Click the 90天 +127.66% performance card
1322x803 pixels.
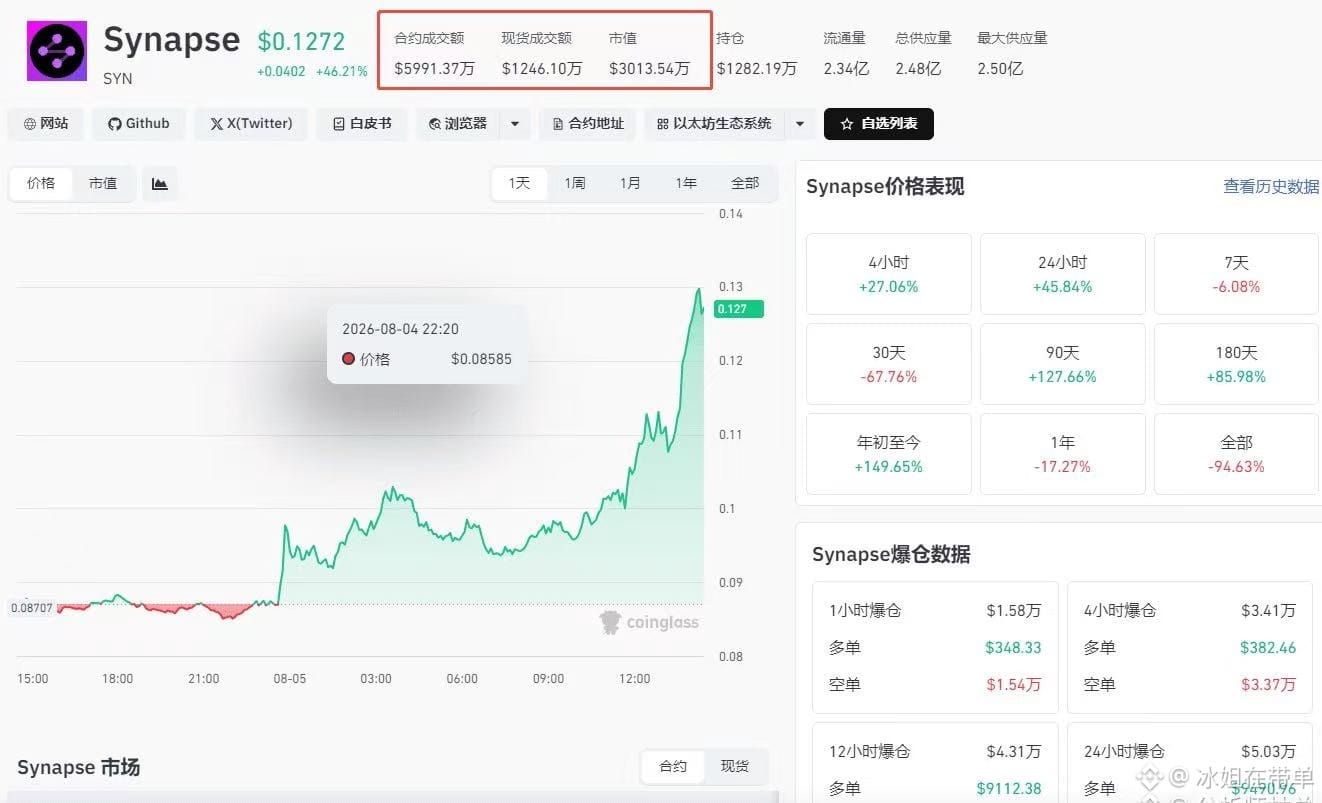(x=1063, y=364)
